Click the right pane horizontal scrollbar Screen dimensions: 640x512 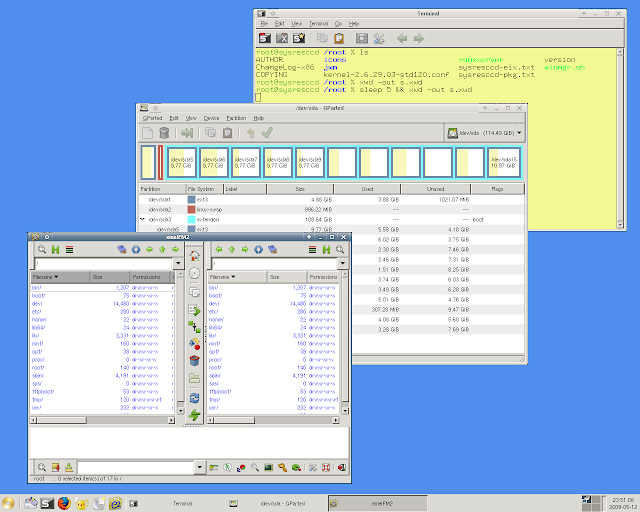point(273,420)
